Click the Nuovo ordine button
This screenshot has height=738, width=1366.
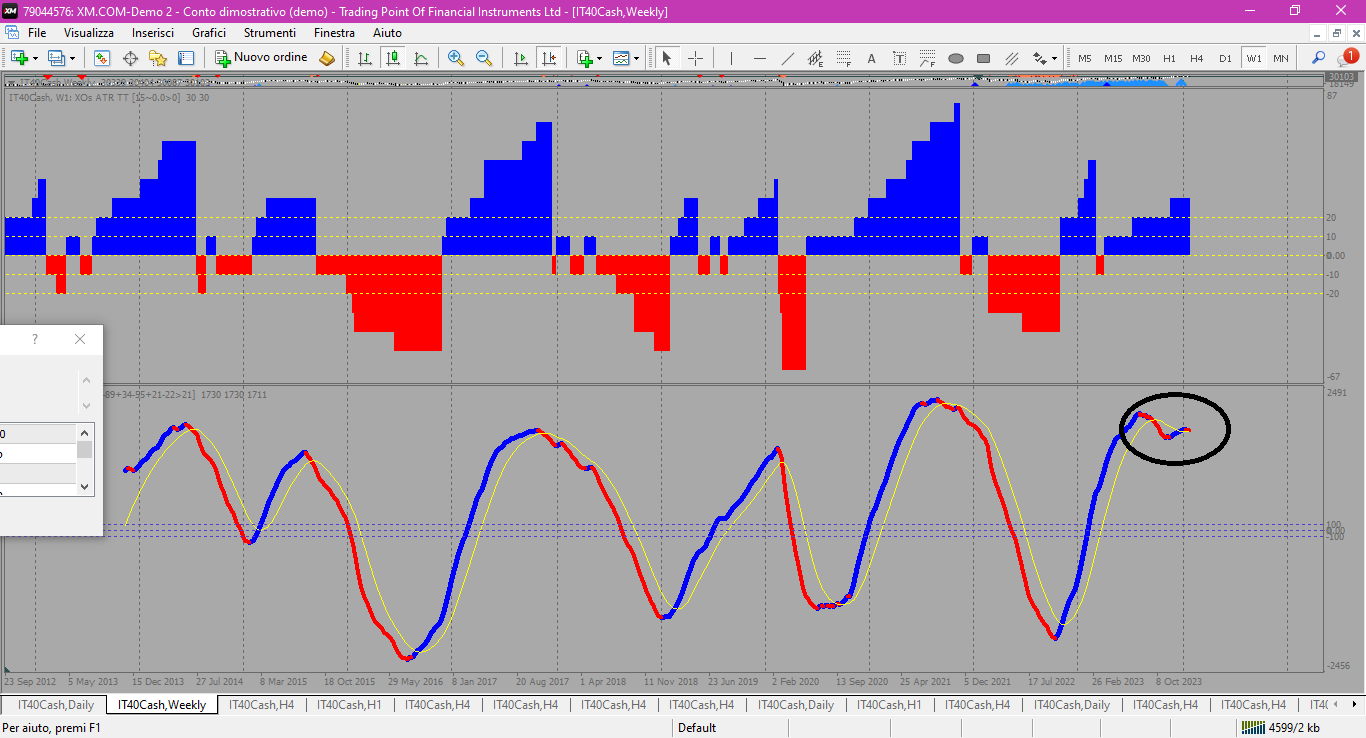coord(260,58)
